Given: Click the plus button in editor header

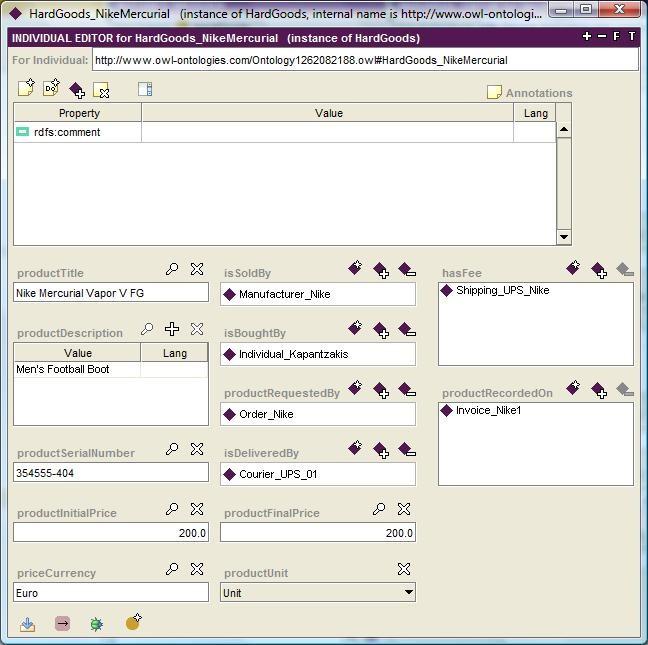Looking at the screenshot, I should 586,36.
